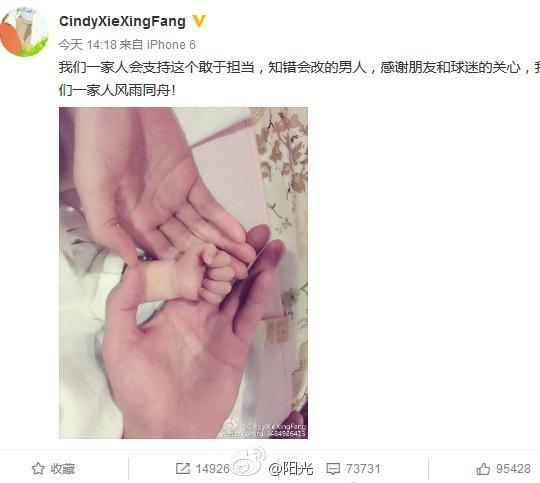
Task: Click the star favorite icon
Action: coord(38,469)
